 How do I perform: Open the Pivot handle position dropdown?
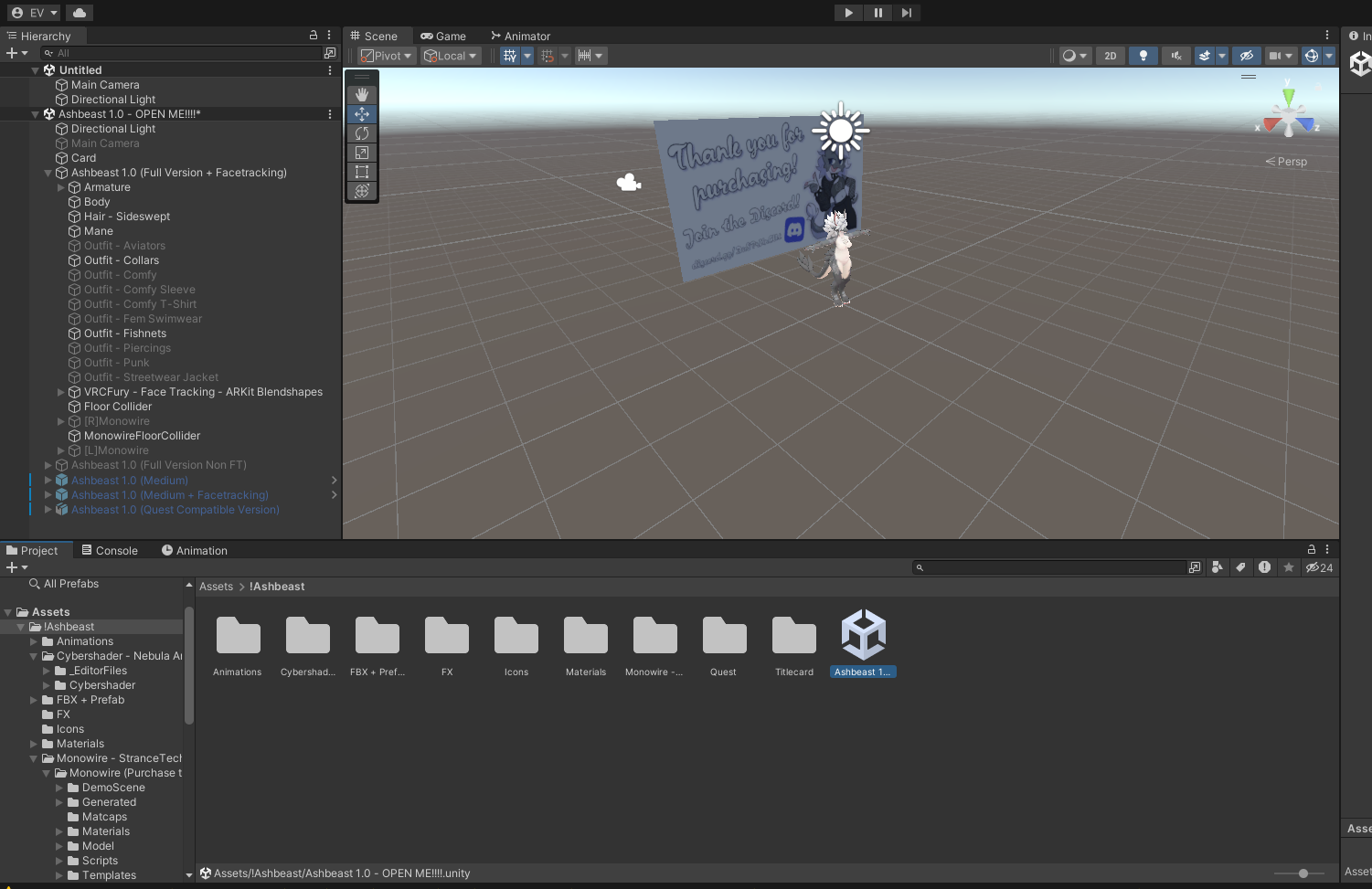pyautogui.click(x=387, y=56)
